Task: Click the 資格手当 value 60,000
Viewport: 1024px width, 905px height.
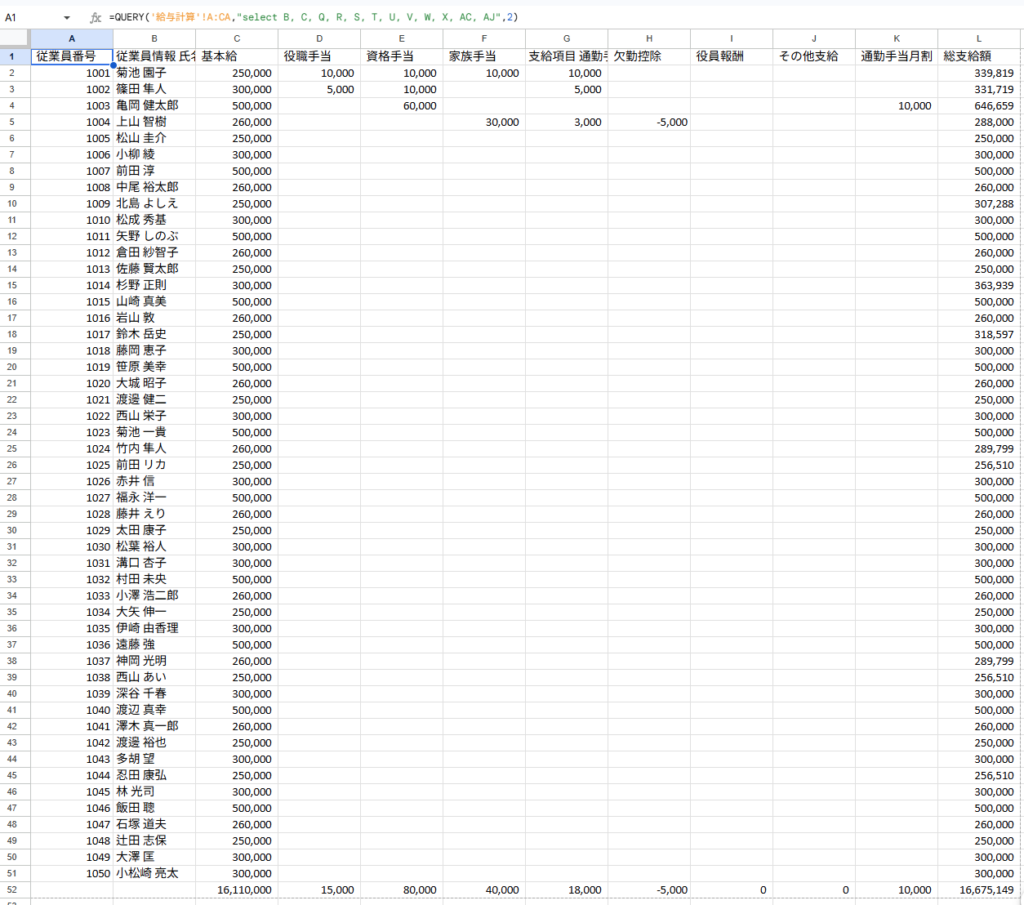Action: [x=401, y=106]
